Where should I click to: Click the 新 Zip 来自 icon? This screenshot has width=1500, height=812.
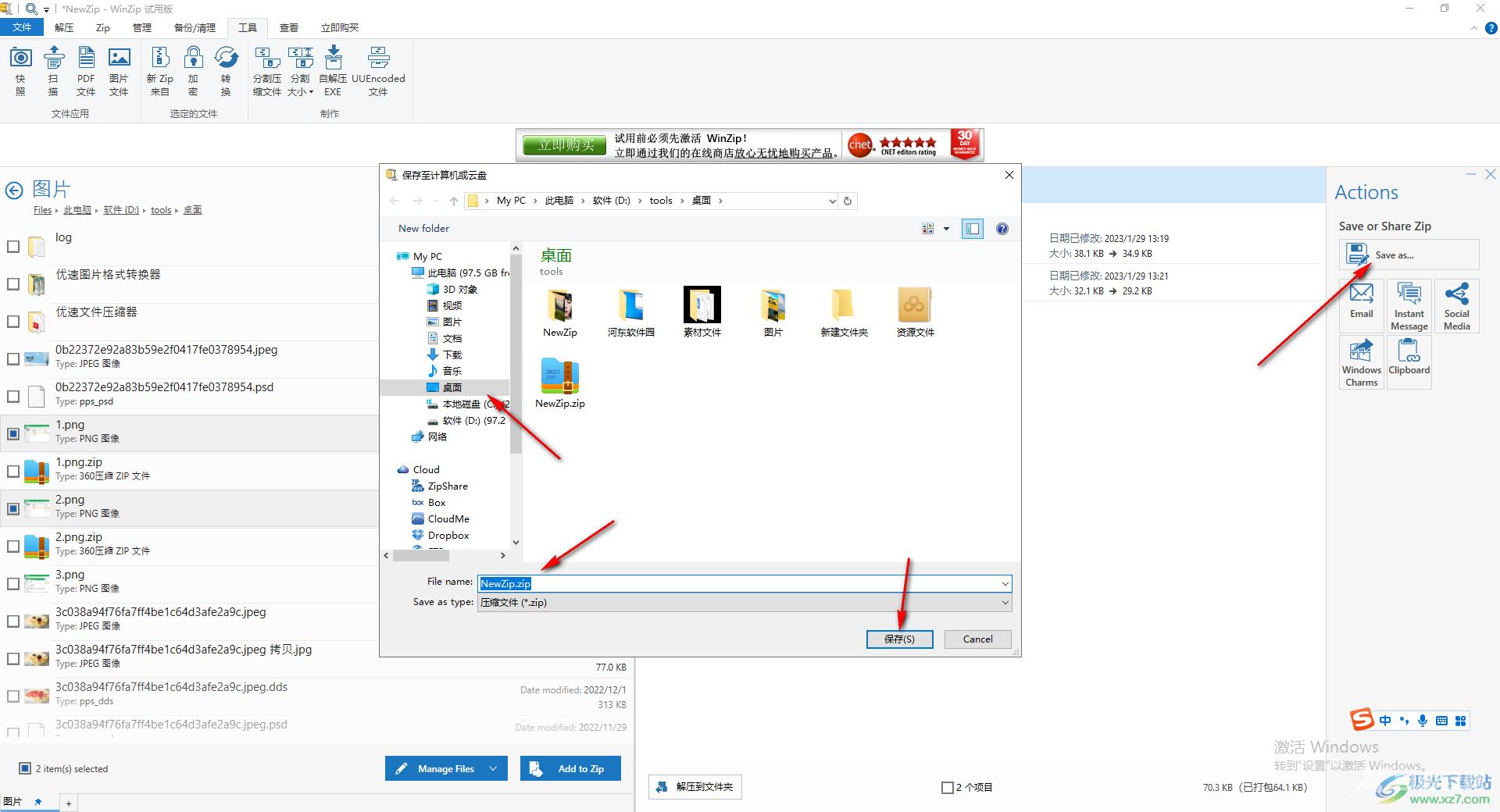(x=160, y=70)
